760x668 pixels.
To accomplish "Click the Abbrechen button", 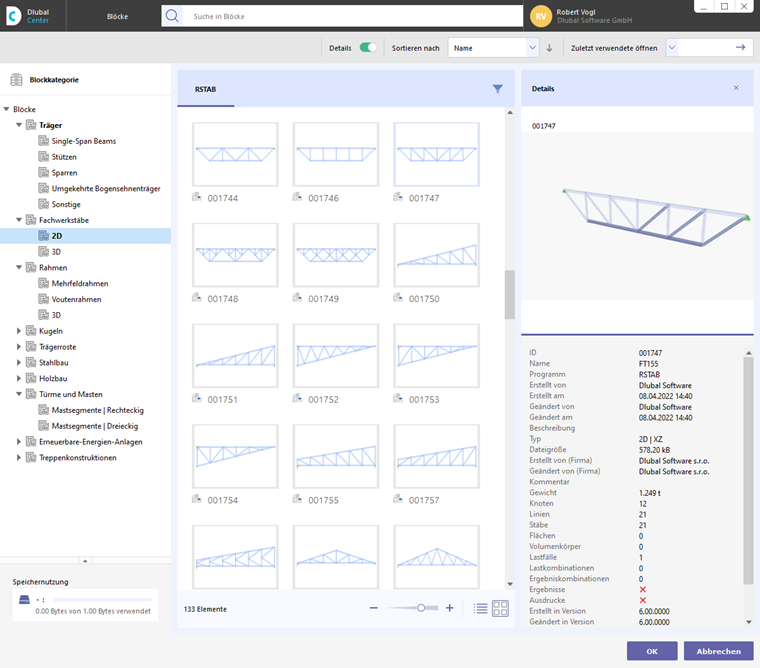I will point(718,651).
